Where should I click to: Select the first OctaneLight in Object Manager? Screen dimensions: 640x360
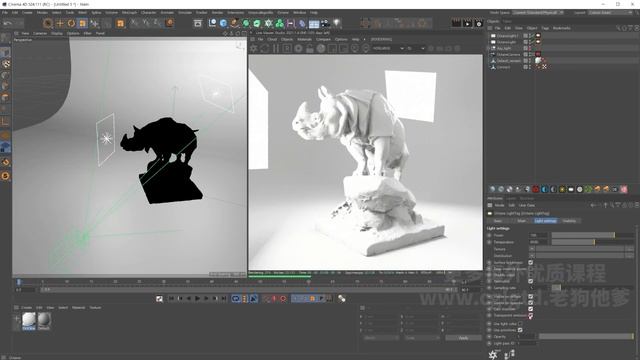point(507,36)
